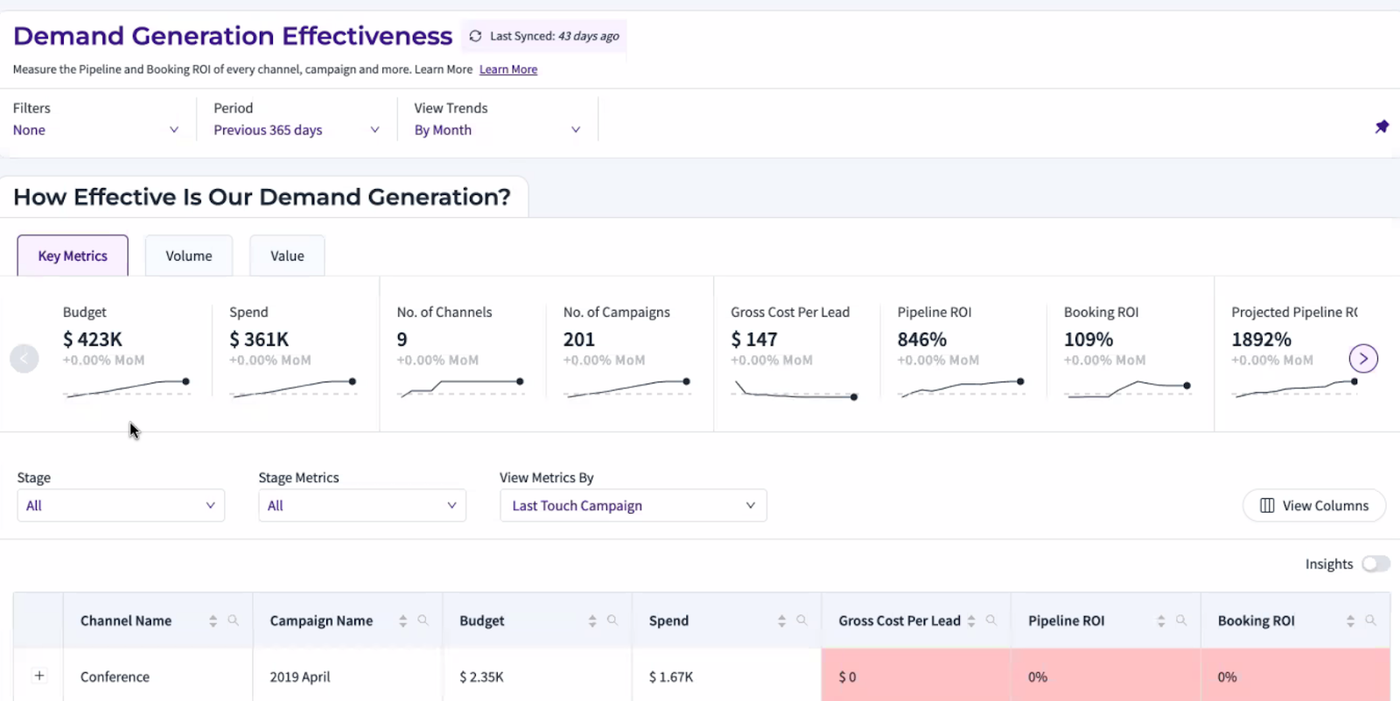Open the Stage dropdown

[x=121, y=506]
